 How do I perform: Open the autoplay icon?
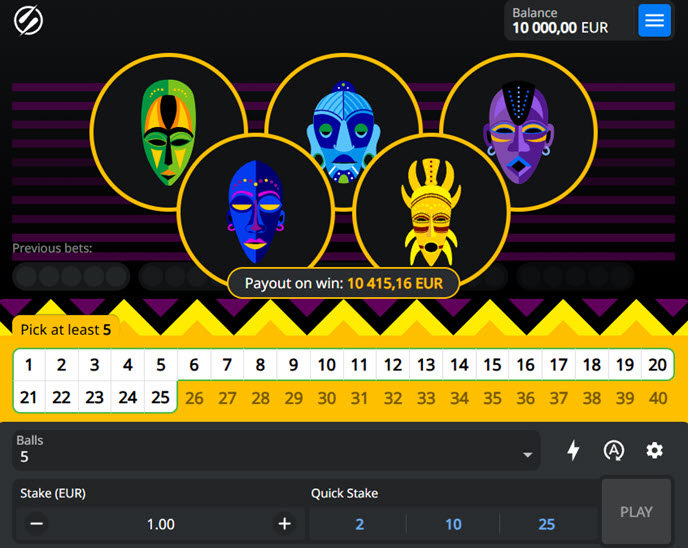point(614,451)
